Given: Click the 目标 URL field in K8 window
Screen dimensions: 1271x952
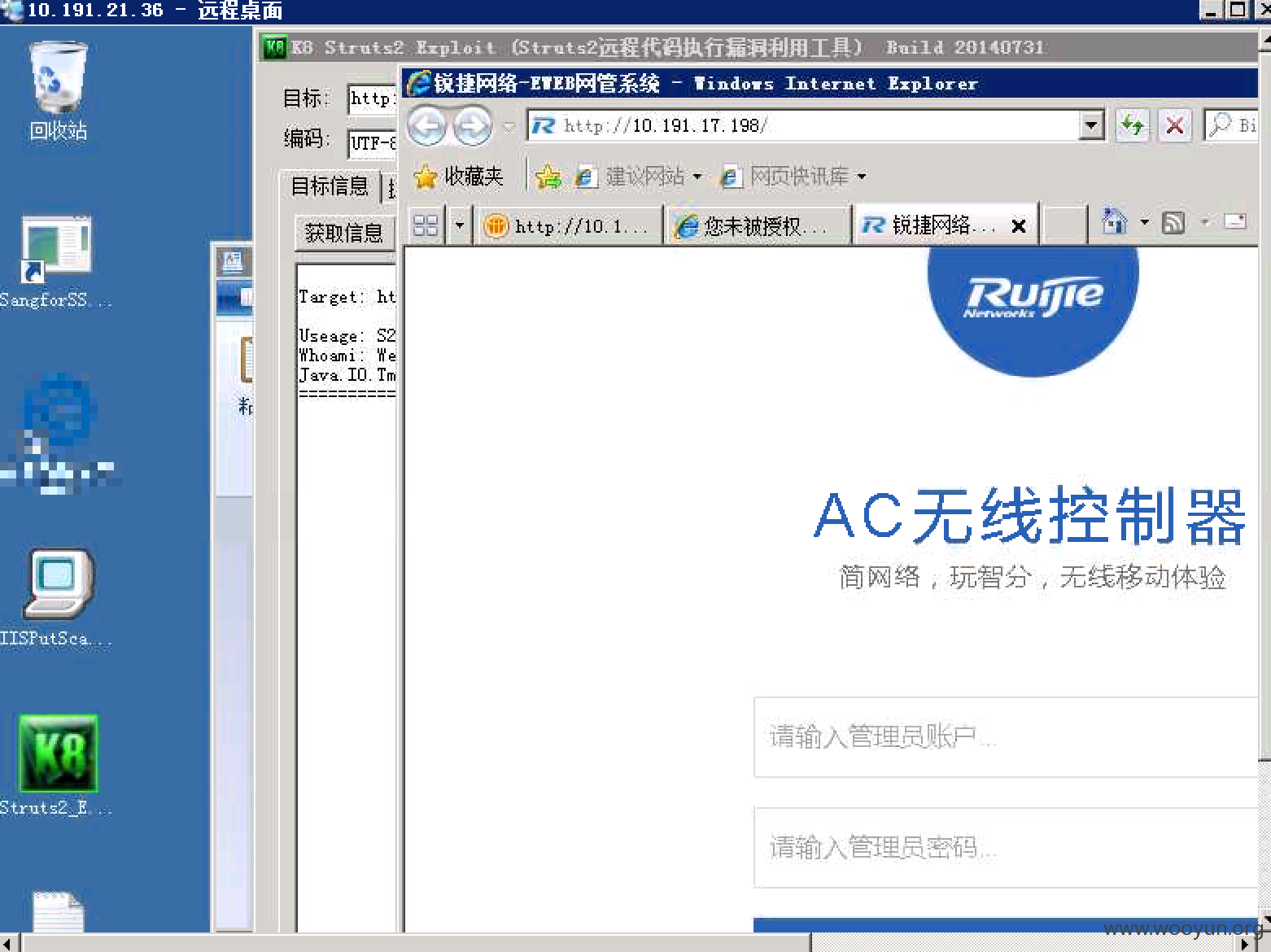Looking at the screenshot, I should [x=372, y=98].
